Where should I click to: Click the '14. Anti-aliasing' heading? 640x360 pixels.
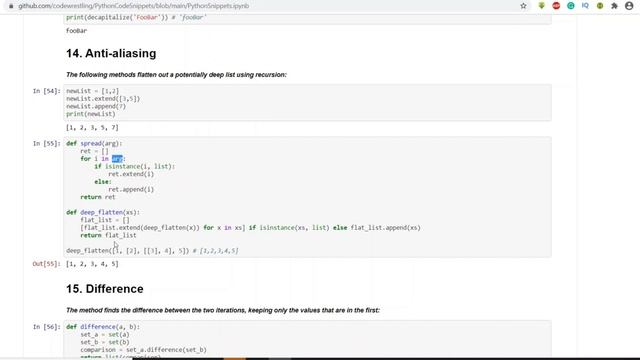pyautogui.click(x=111, y=53)
